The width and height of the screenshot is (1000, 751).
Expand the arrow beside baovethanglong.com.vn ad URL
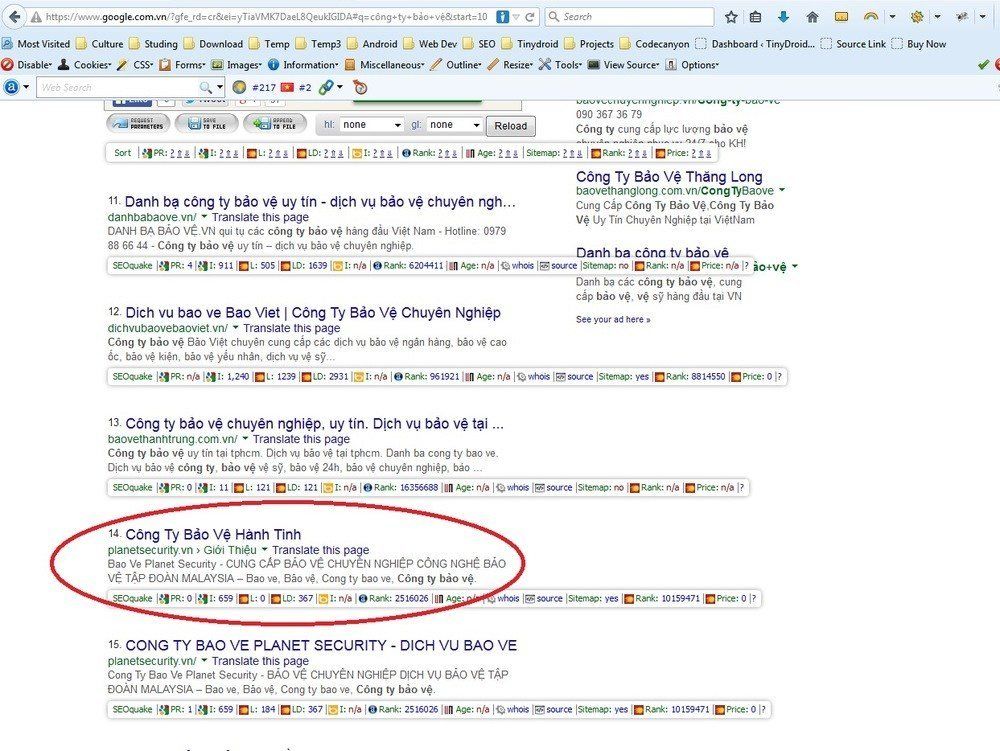click(782, 190)
